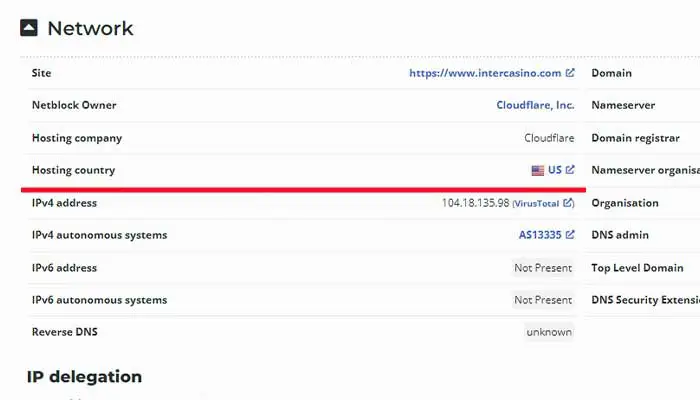This screenshot has width=700, height=400.
Task: Click Not Present badge for IPv6 address
Action: (543, 268)
